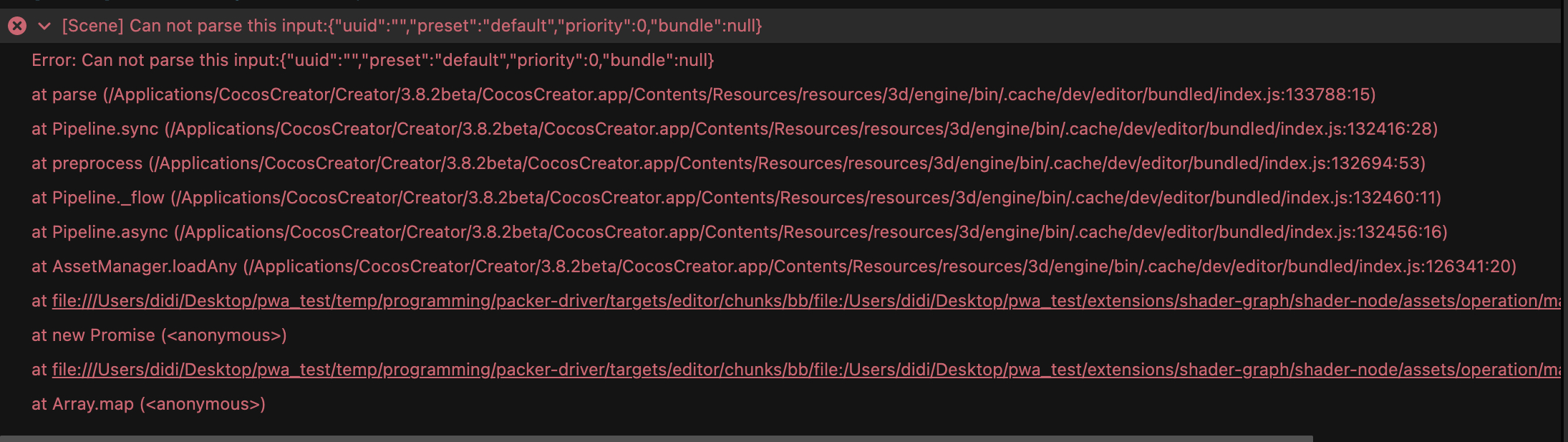Screen dimensions: 1568x442
Task: Click index.js:132694:53 in the preprocess frame
Action: point(1368,163)
